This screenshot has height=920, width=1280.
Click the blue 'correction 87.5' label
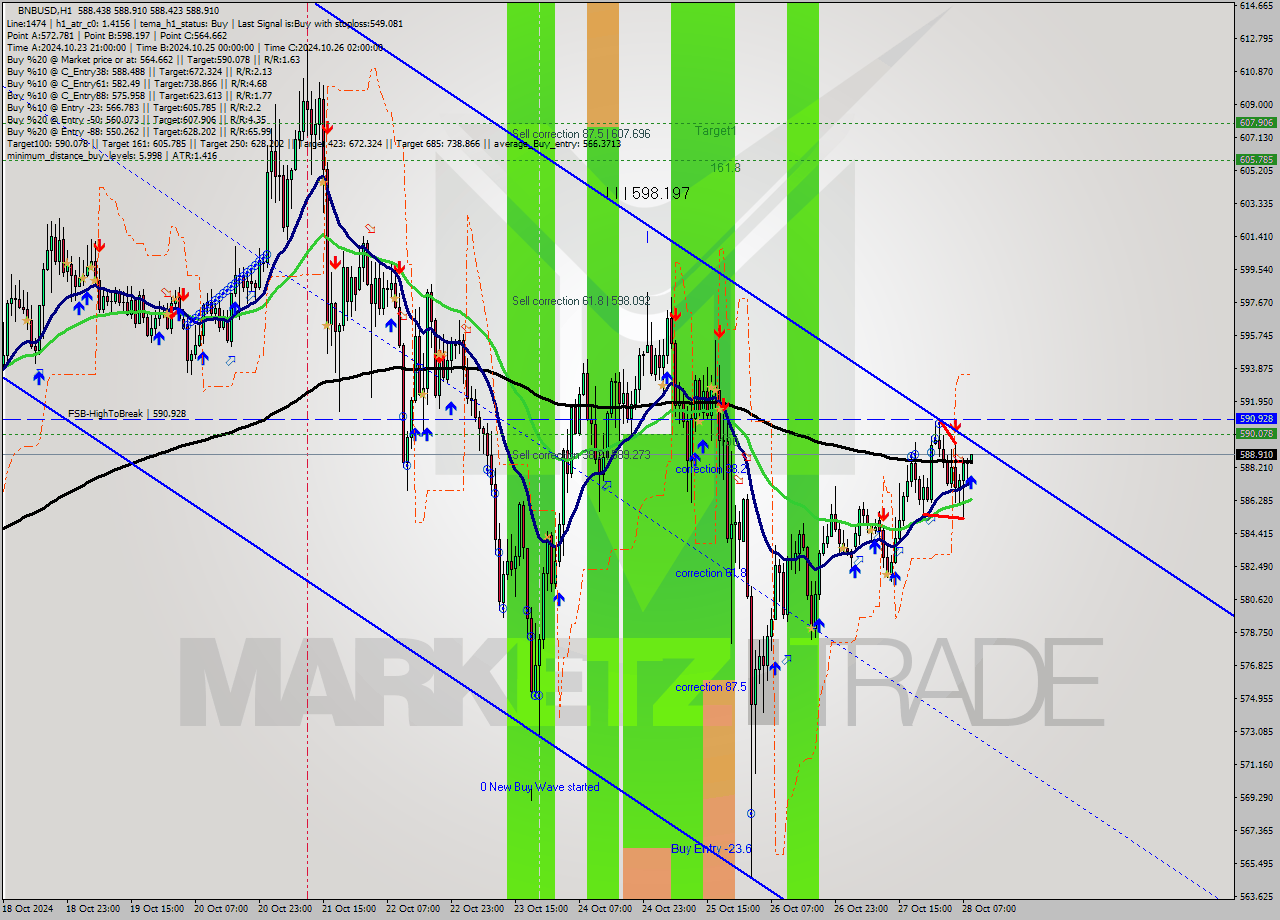711,687
